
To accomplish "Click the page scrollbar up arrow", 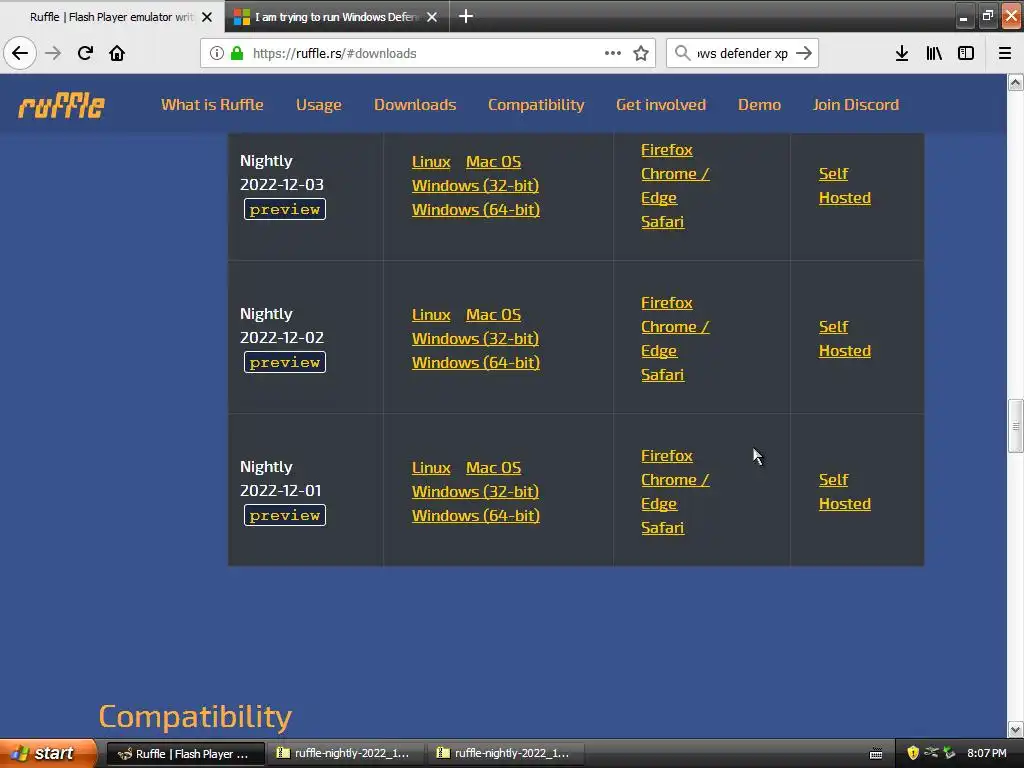I will coord(1015,82).
